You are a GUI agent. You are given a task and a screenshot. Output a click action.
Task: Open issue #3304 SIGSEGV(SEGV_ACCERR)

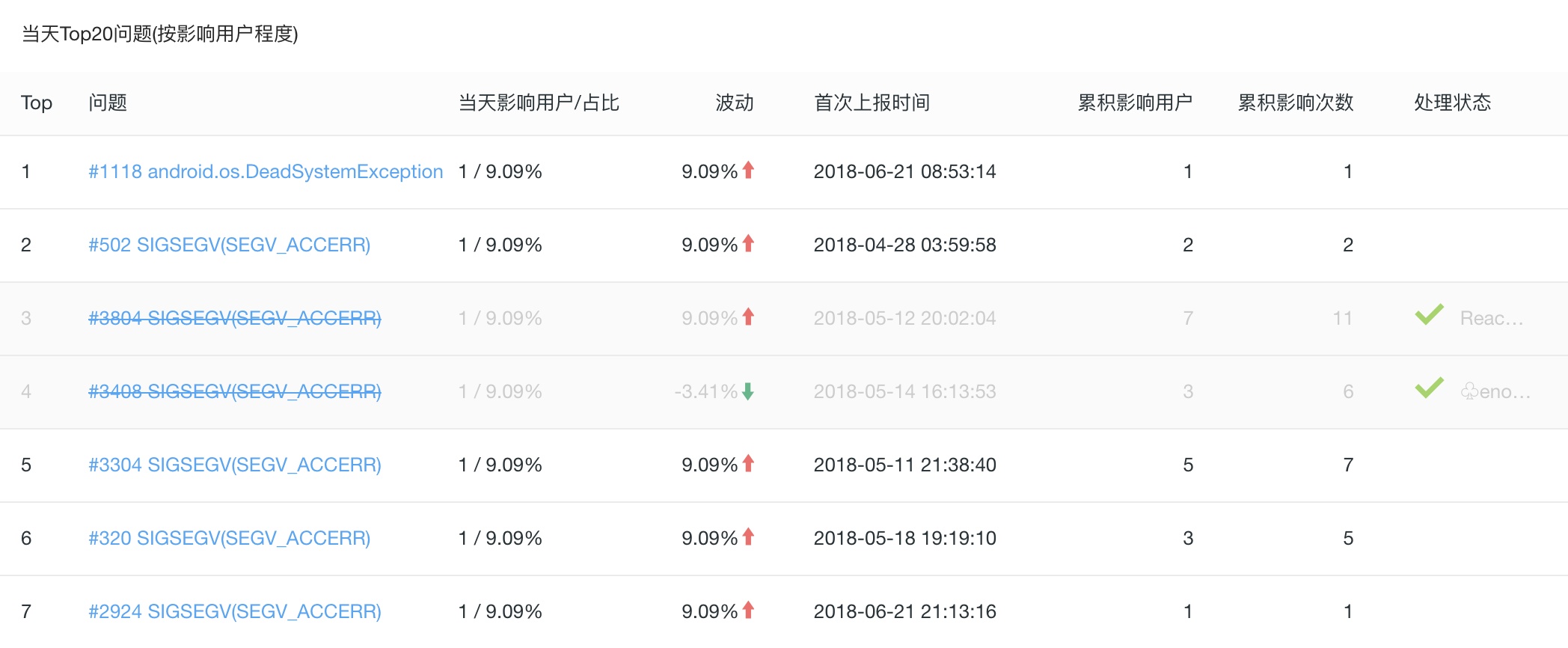(235, 465)
